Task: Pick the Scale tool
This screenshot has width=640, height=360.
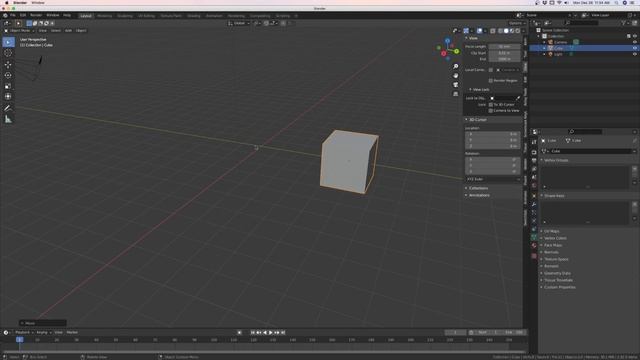Action: point(8,86)
